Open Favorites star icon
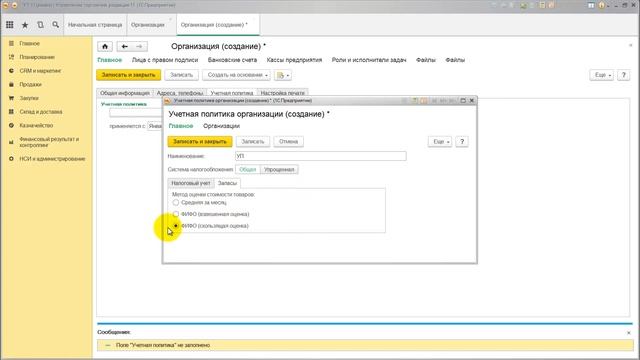This screenshot has width=640, height=360. (x=25, y=25)
